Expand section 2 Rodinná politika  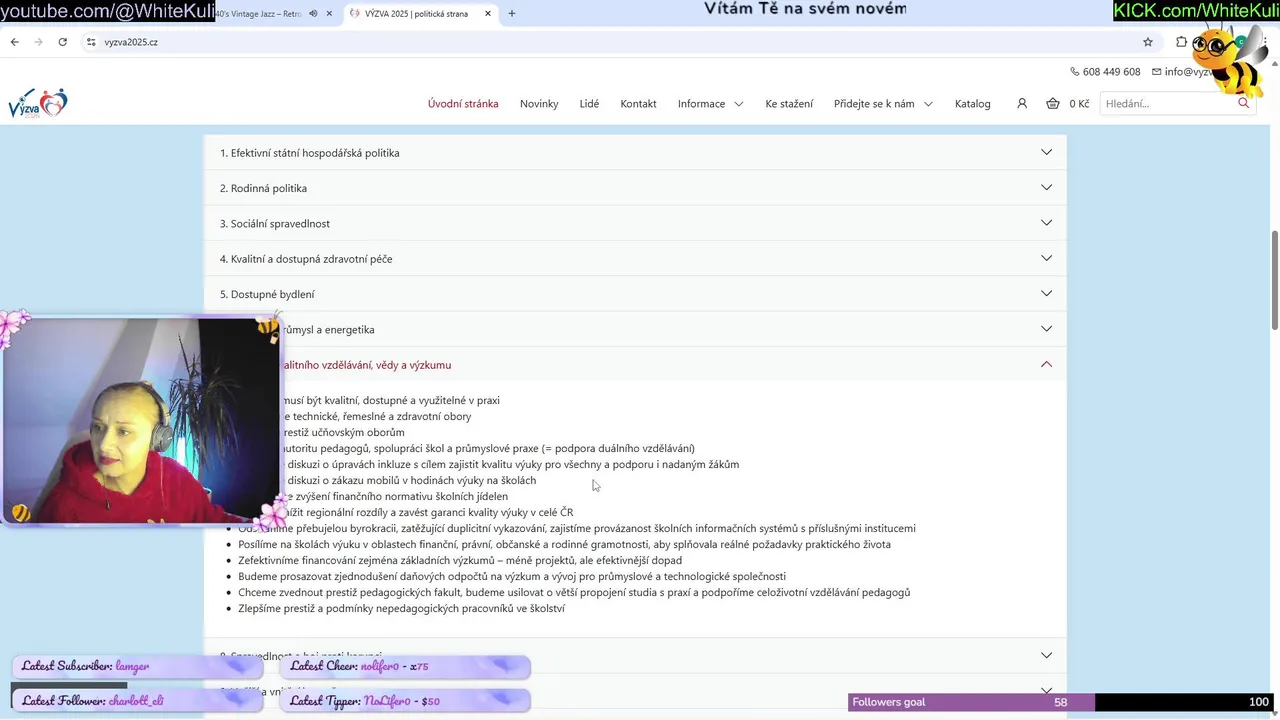tap(635, 188)
